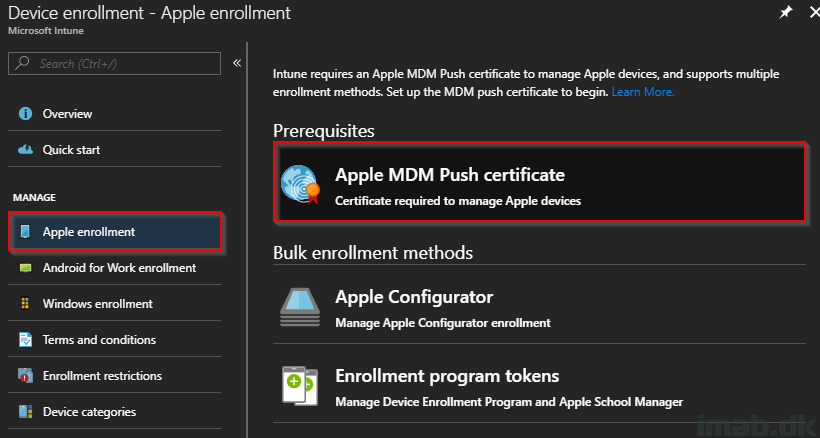The width and height of the screenshot is (820, 438).
Task: Close the Device enrollment blade
Action: [x=814, y=13]
